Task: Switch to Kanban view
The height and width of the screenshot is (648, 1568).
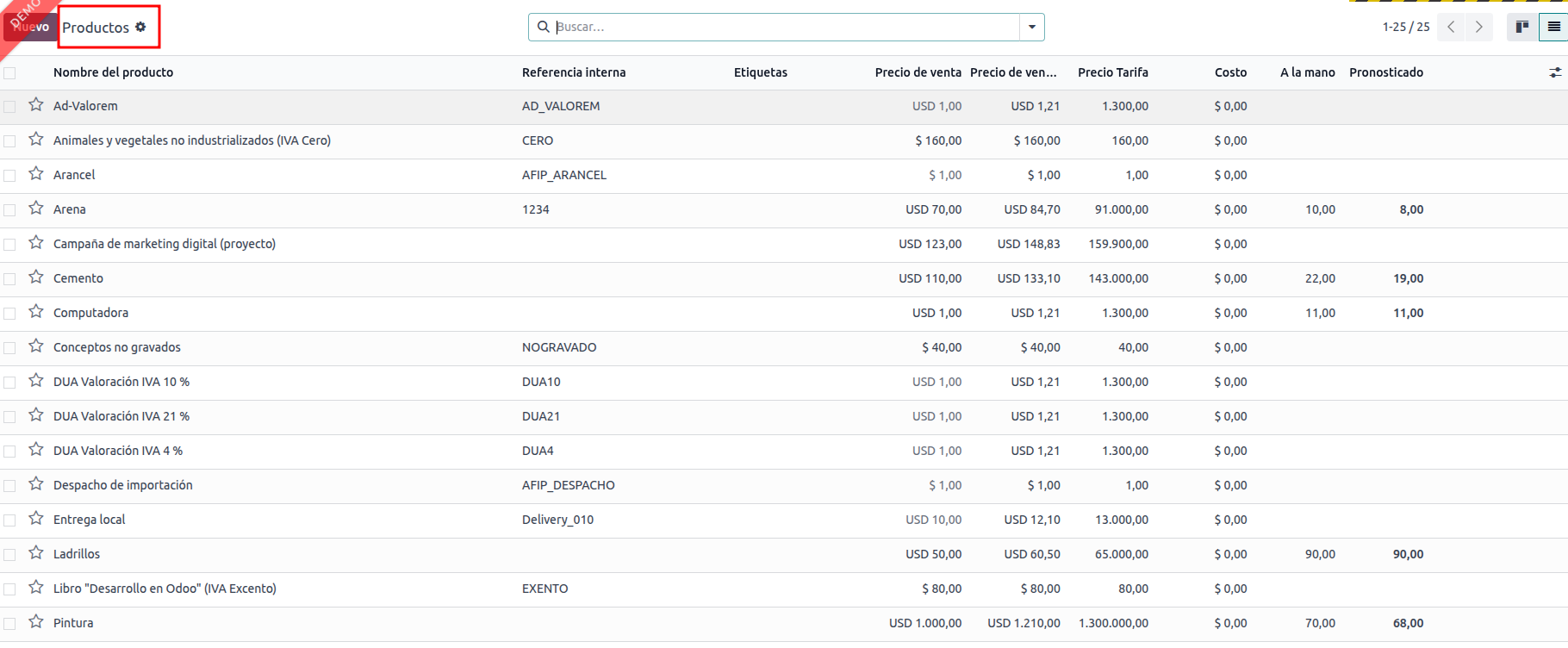Action: click(x=1522, y=27)
